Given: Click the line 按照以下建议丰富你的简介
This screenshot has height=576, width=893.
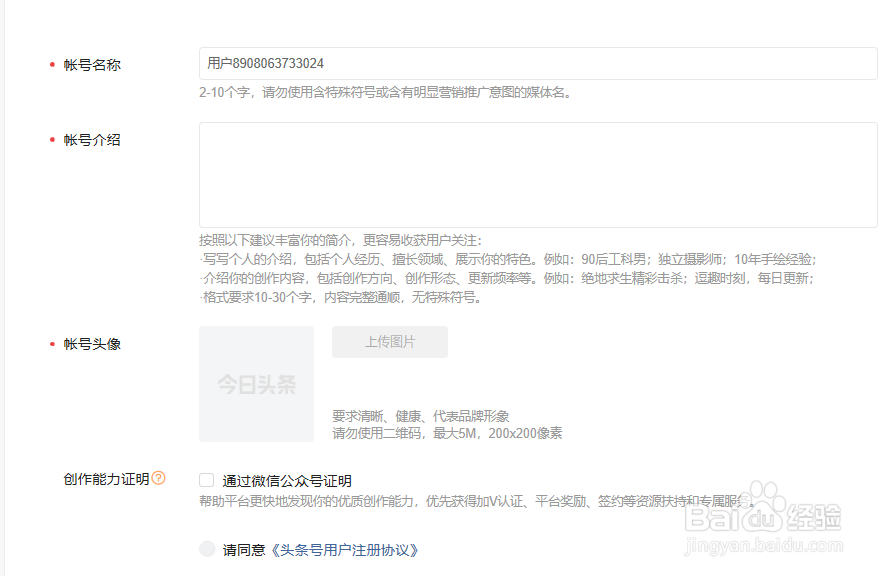Looking at the screenshot, I should coord(341,240).
